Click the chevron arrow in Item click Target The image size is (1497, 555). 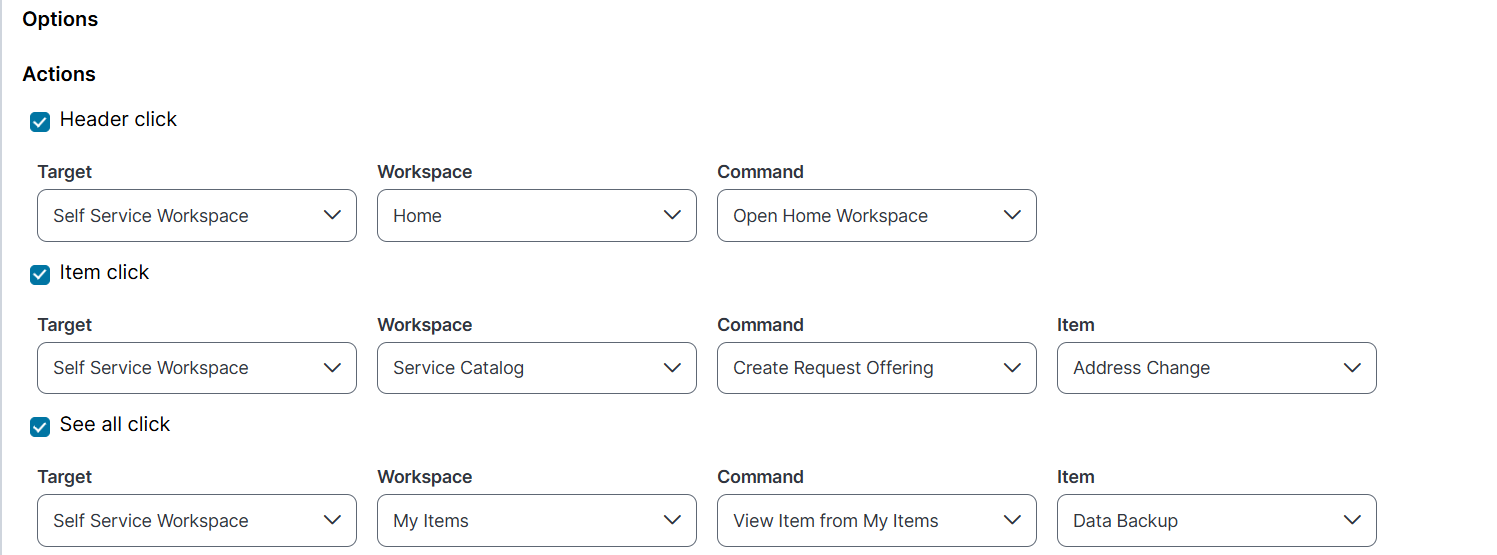[332, 368]
